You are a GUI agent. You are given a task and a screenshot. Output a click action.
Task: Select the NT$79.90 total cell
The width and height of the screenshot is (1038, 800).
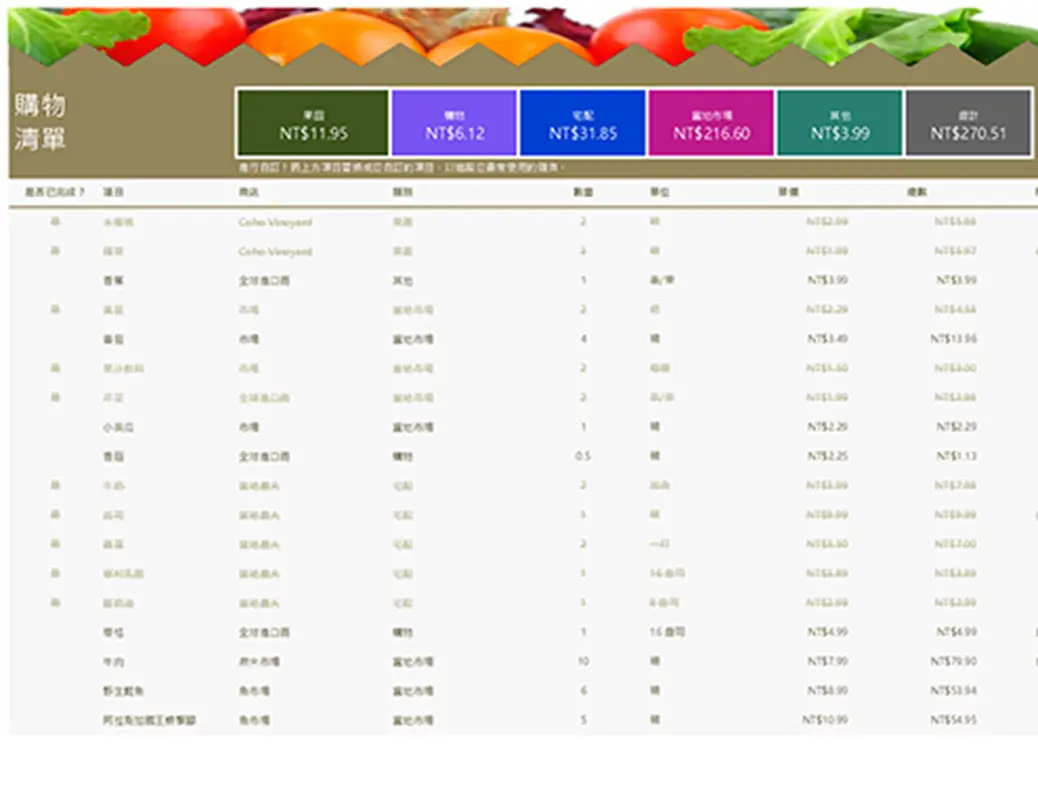click(953, 662)
